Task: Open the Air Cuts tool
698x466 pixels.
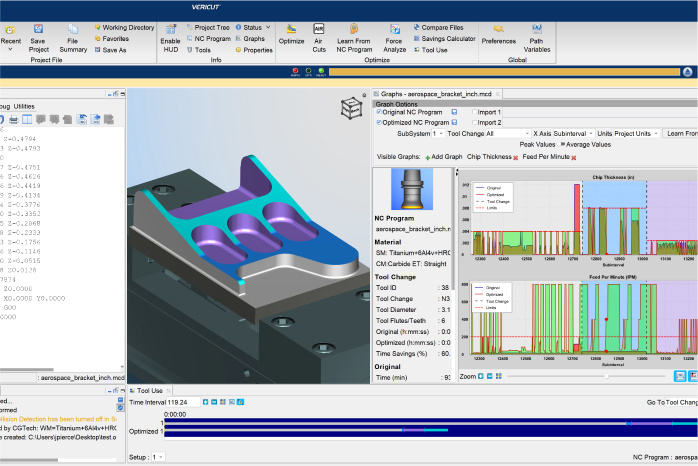Action: 319,30
